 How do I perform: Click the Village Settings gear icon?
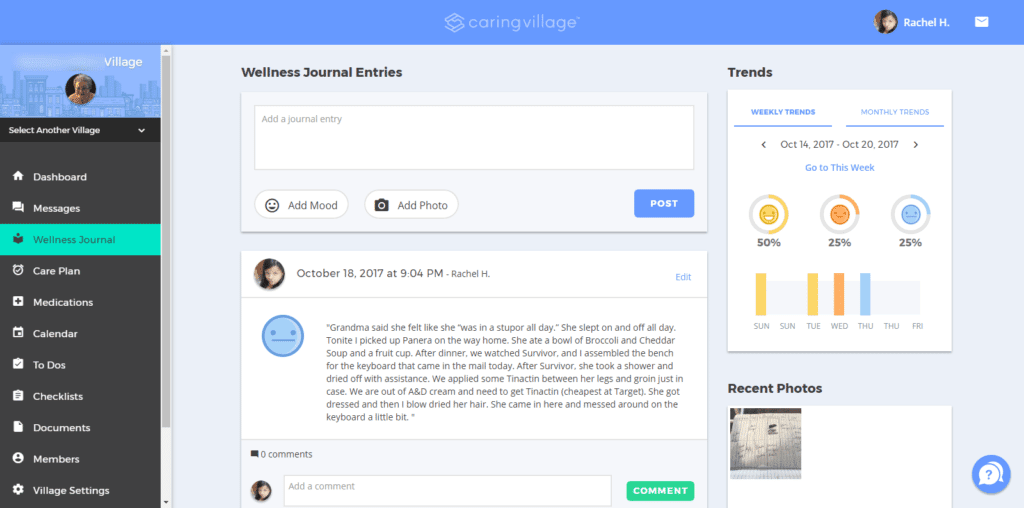[18, 490]
